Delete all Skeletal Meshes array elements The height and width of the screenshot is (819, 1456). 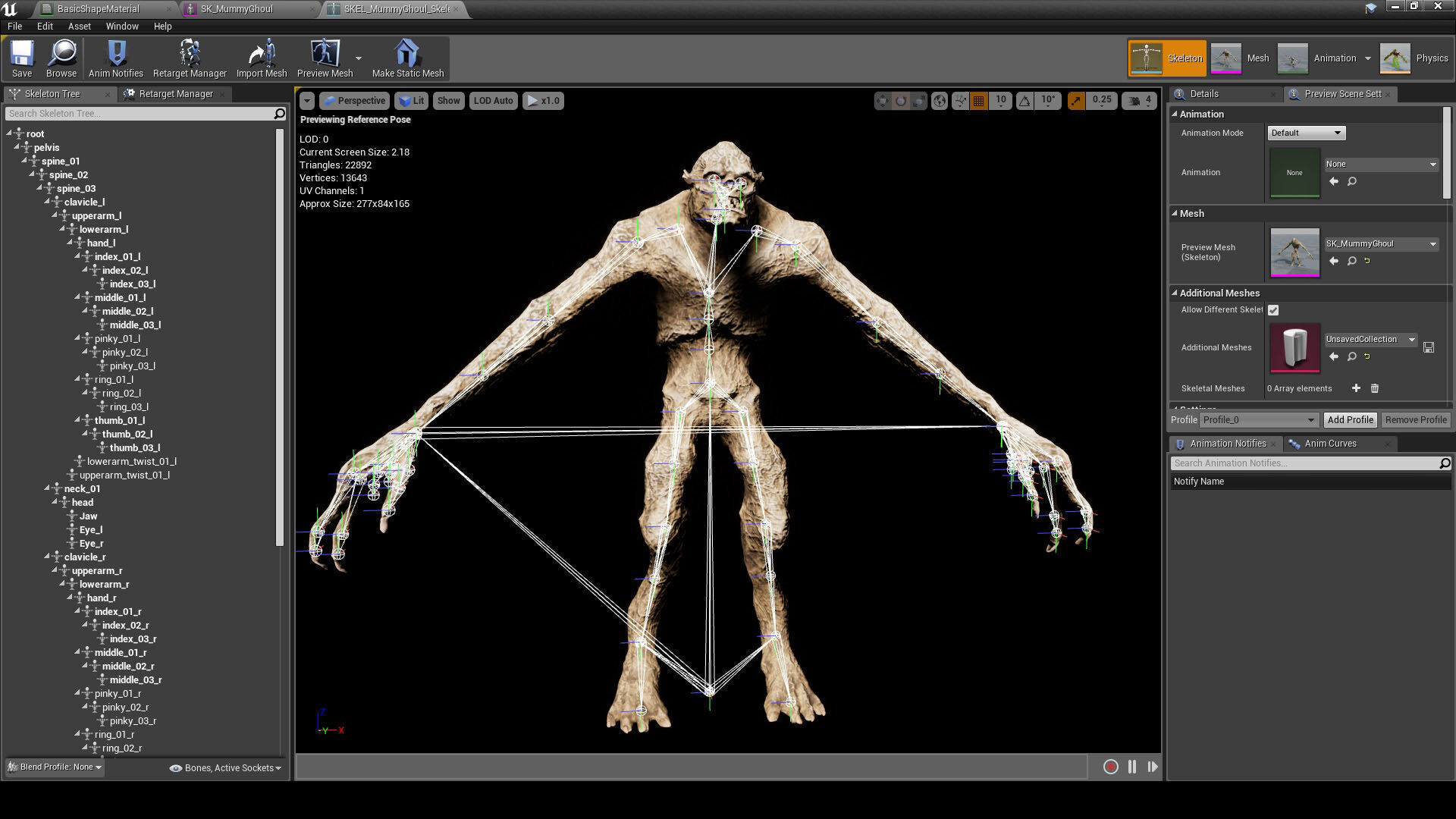(x=1375, y=388)
